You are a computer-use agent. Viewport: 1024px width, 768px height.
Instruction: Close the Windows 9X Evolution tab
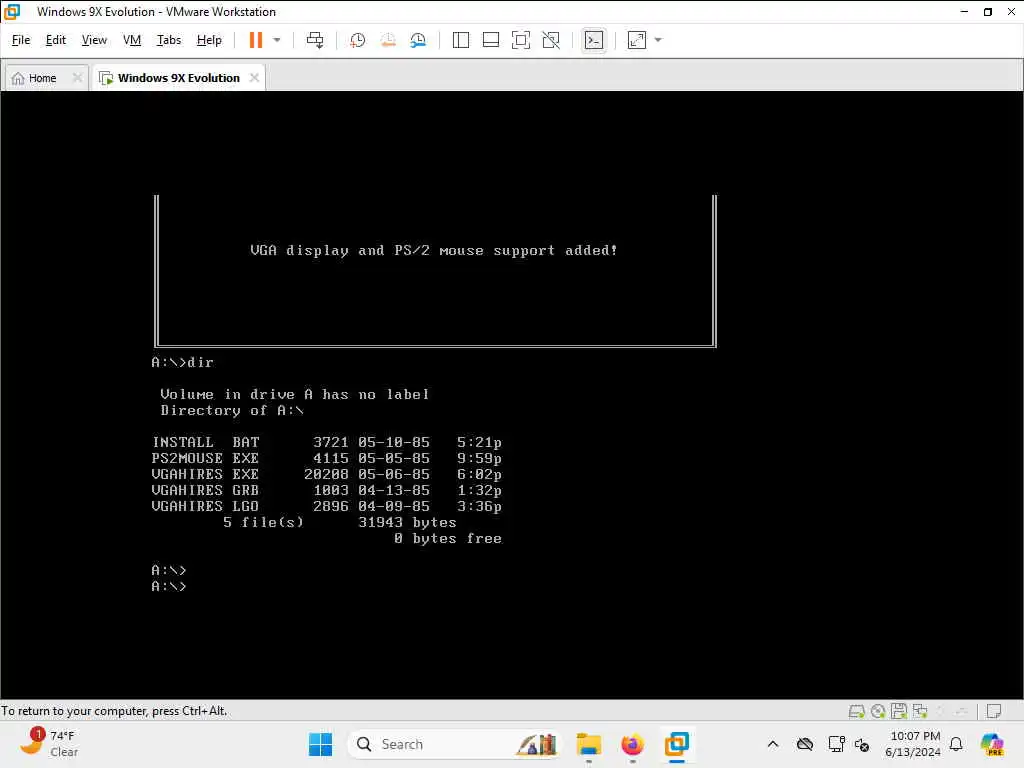[x=254, y=78]
